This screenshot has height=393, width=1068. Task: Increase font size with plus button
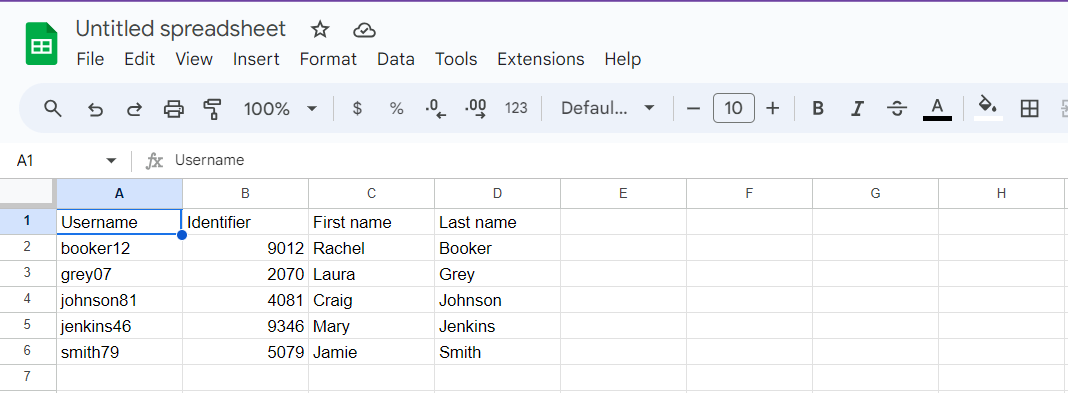click(772, 108)
